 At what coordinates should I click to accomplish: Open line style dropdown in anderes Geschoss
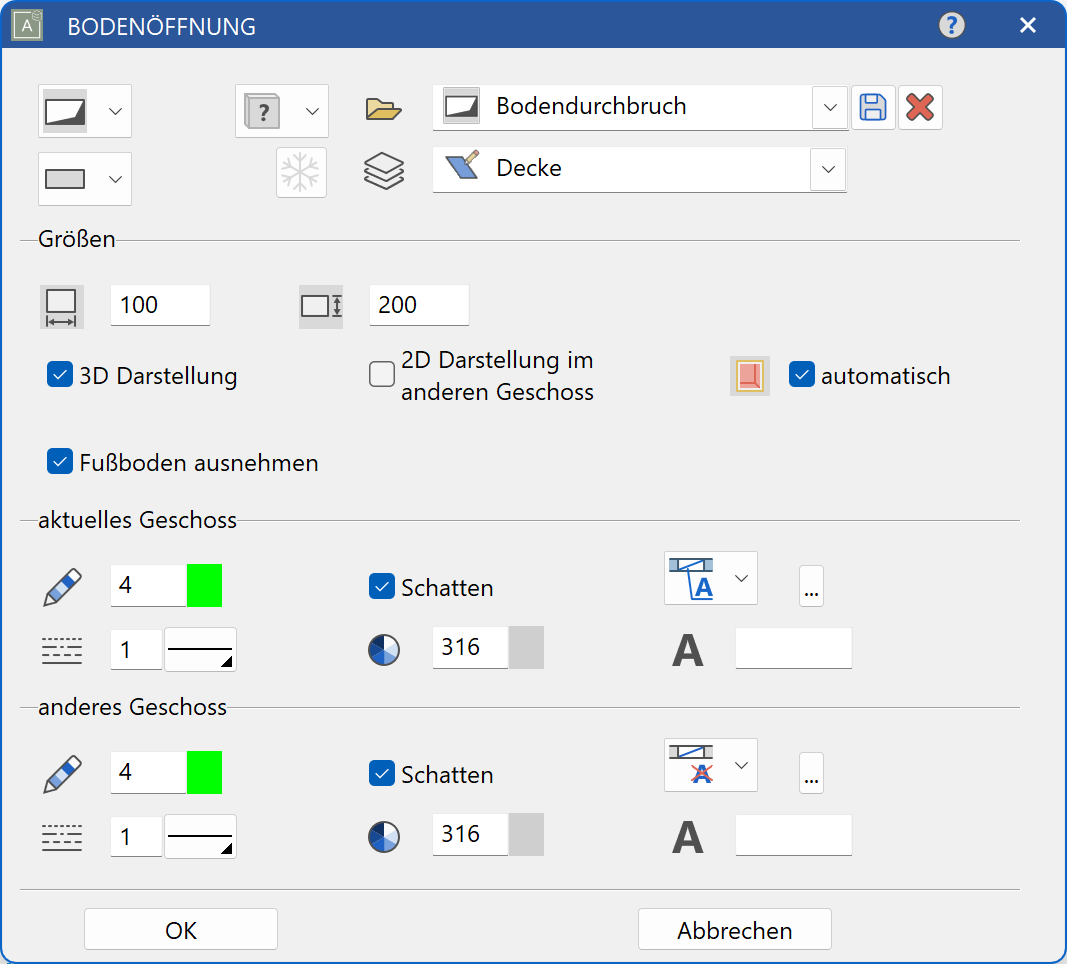[201, 837]
